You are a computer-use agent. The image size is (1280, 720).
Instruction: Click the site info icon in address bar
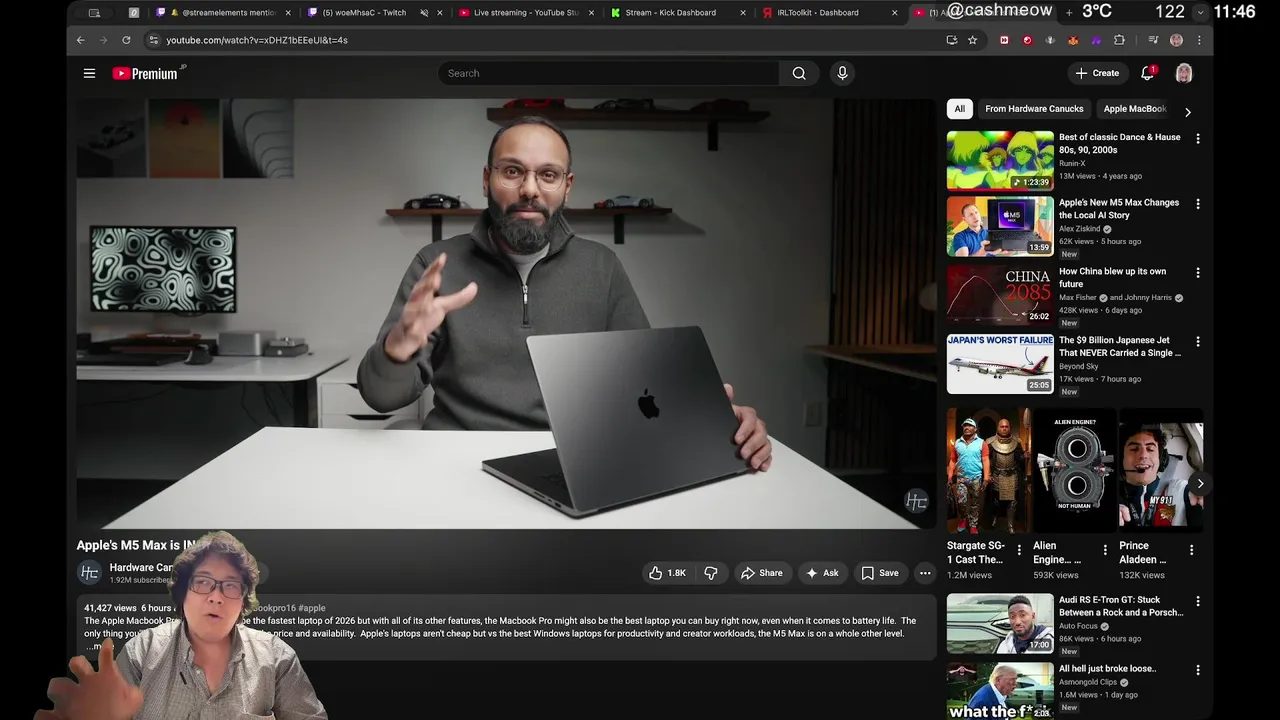(153, 40)
